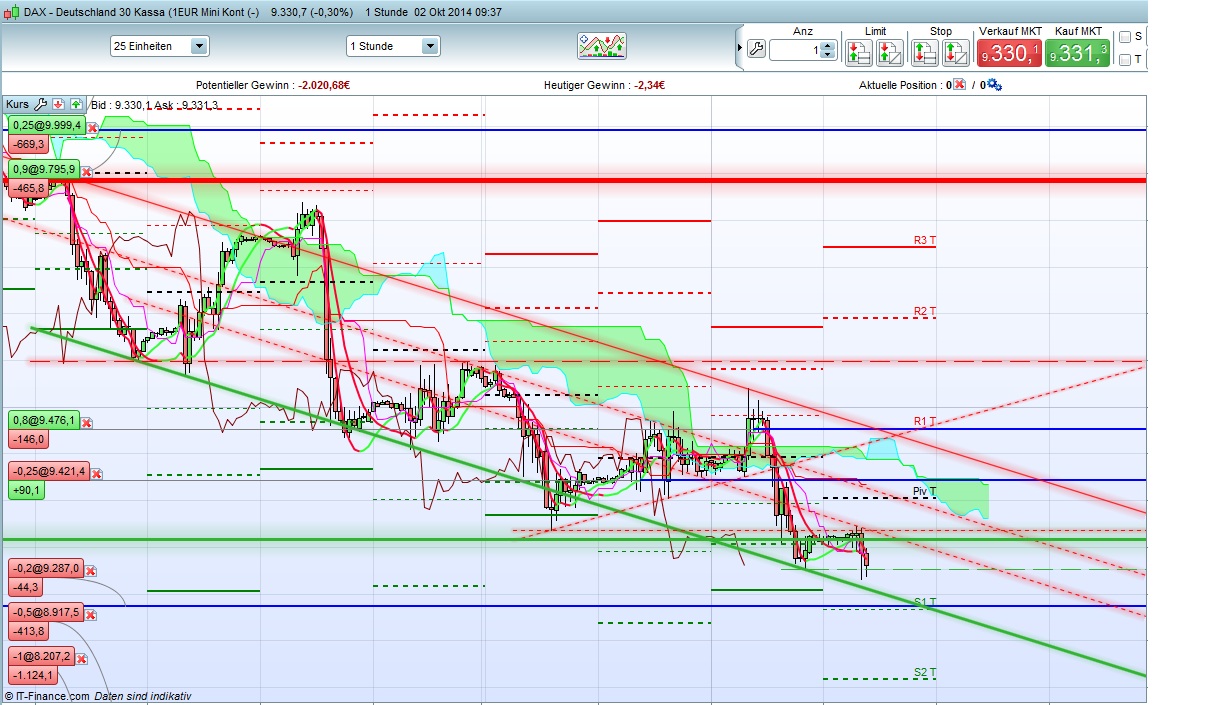
Task: Click the Kurs tab label
Action: [x=18, y=103]
